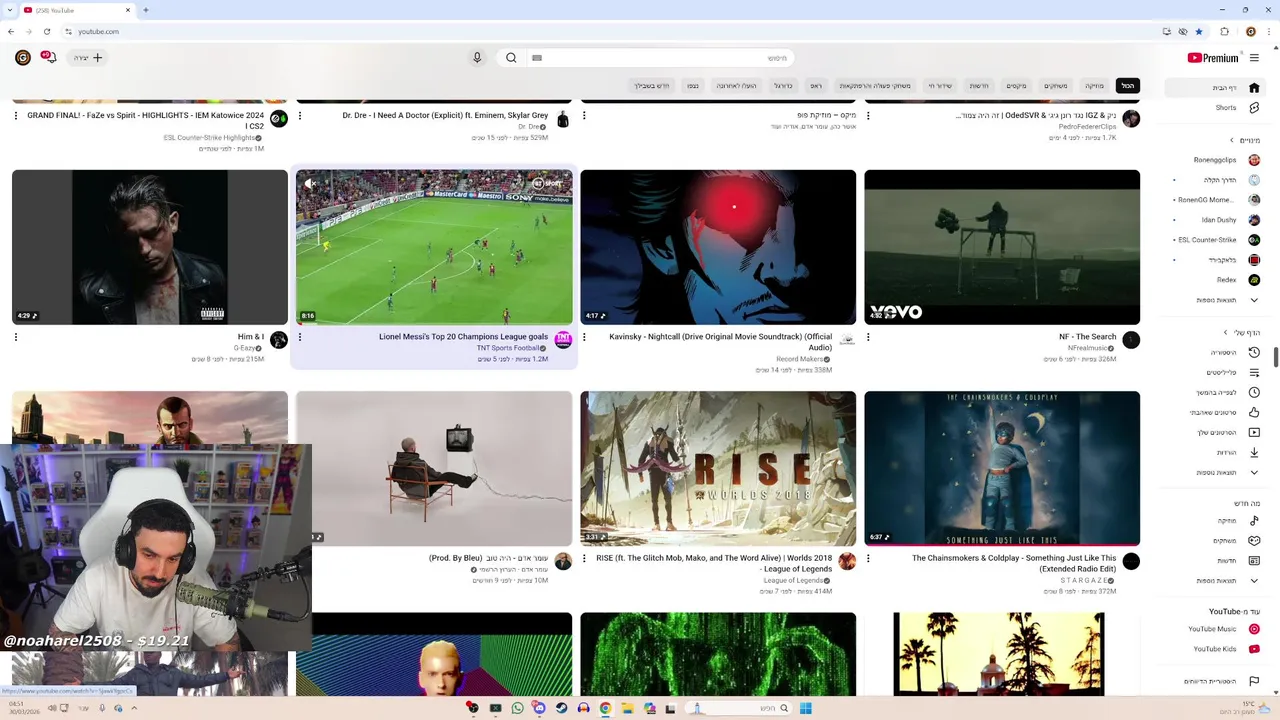Select the All (הכול) filter chip
The image size is (1280, 720).
tap(1127, 86)
